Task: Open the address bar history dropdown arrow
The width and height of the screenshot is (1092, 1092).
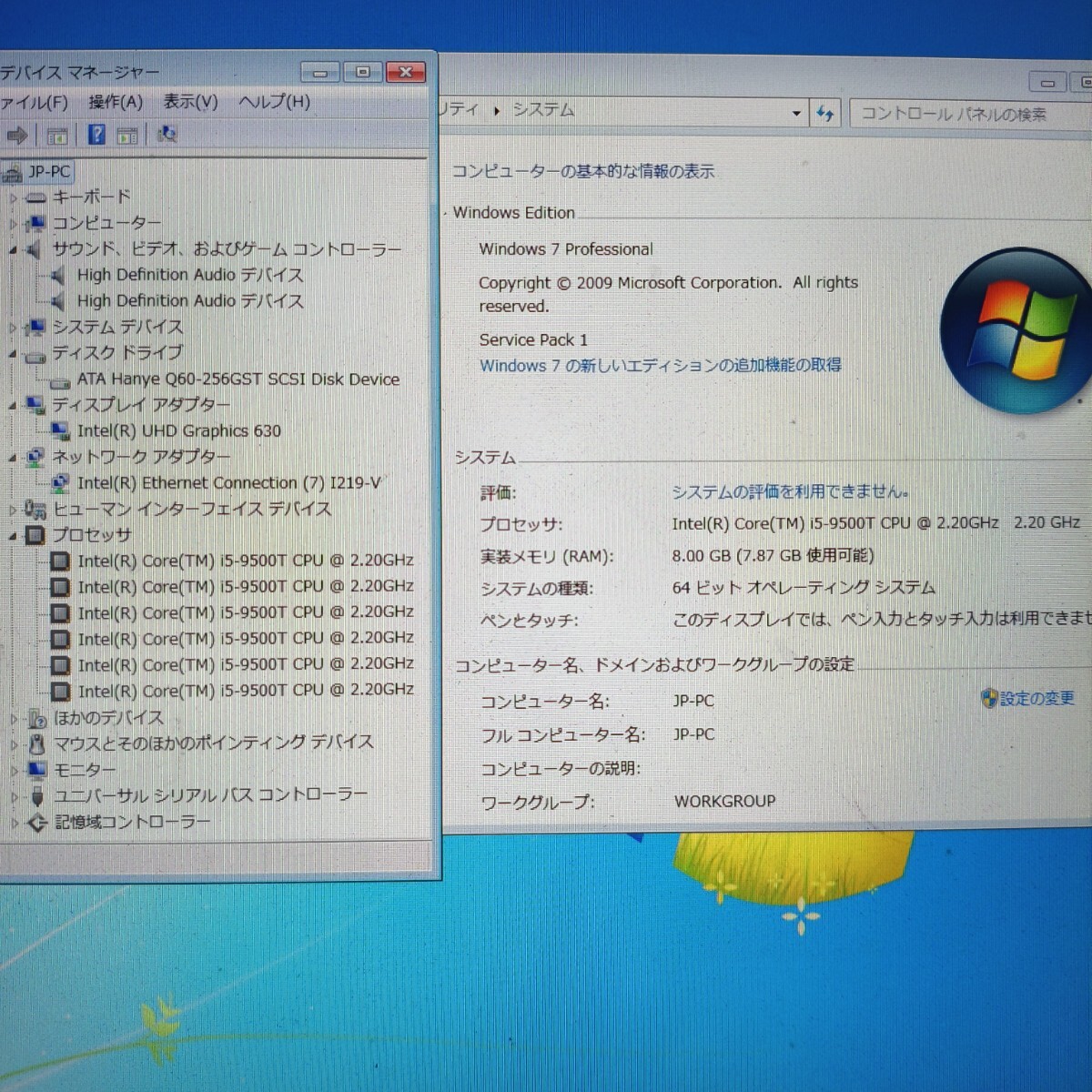Action: (796, 114)
